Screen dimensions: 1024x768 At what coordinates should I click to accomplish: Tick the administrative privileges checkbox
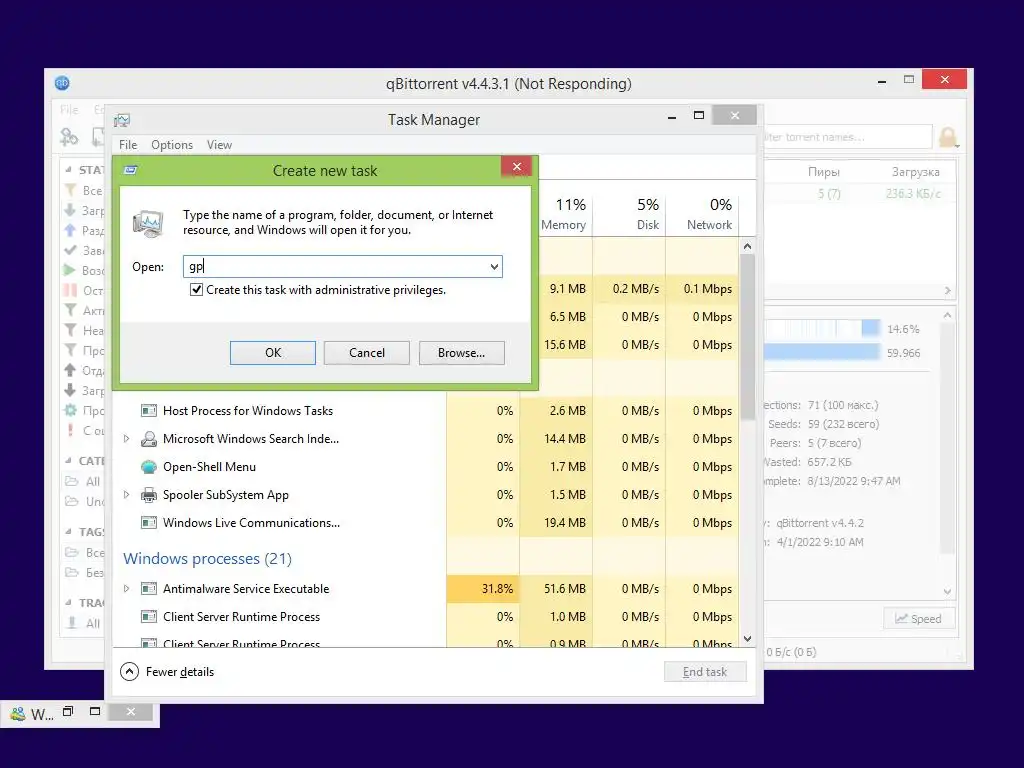point(196,289)
